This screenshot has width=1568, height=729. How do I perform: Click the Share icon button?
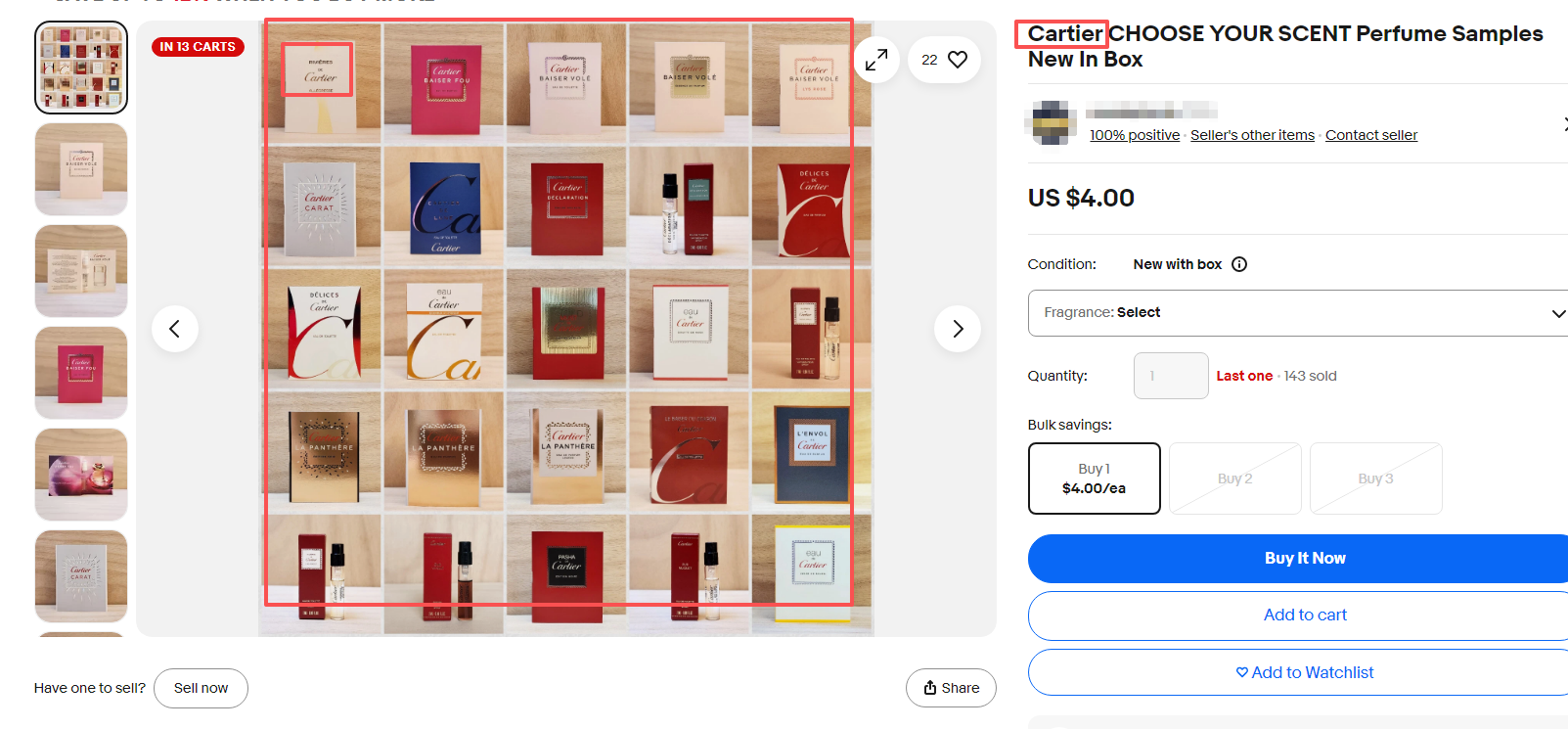click(x=951, y=688)
